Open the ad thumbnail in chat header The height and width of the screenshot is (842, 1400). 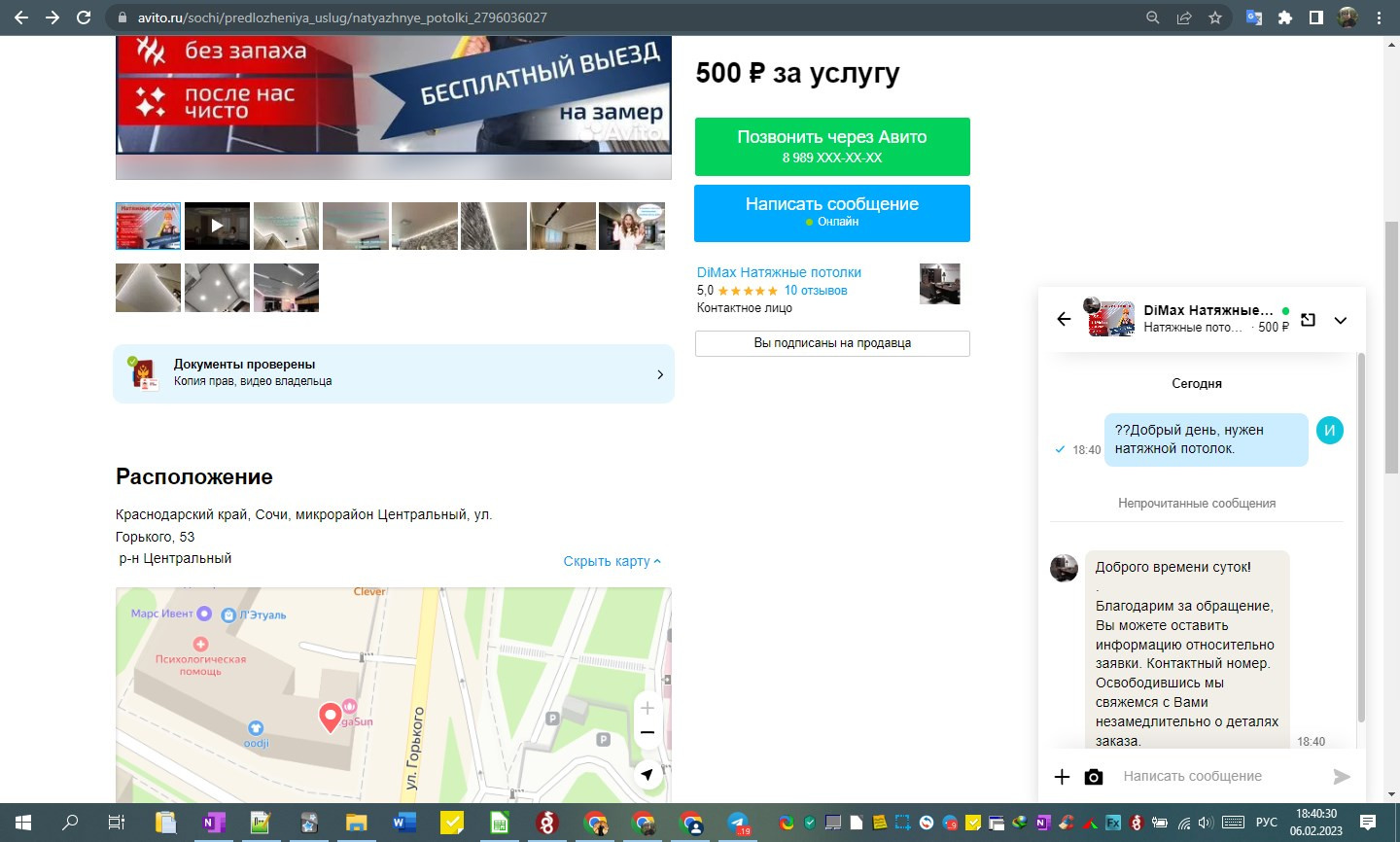point(1110,318)
